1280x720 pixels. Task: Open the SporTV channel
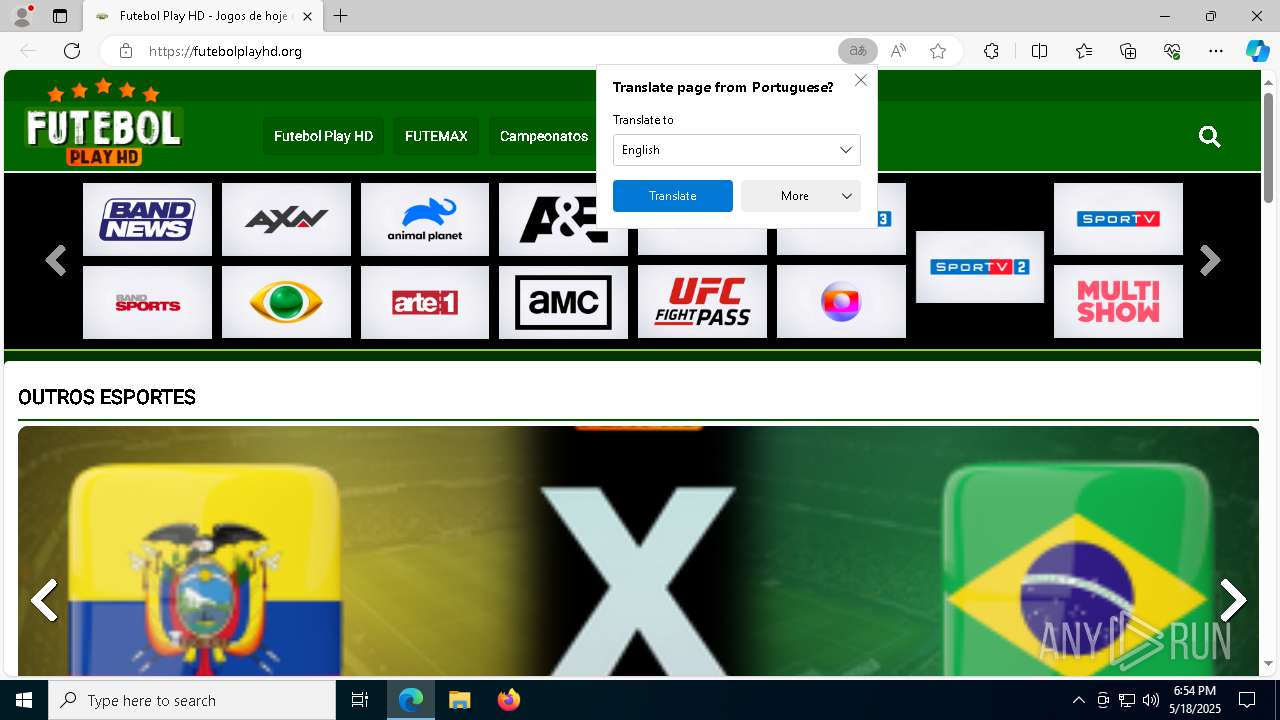[1118, 219]
